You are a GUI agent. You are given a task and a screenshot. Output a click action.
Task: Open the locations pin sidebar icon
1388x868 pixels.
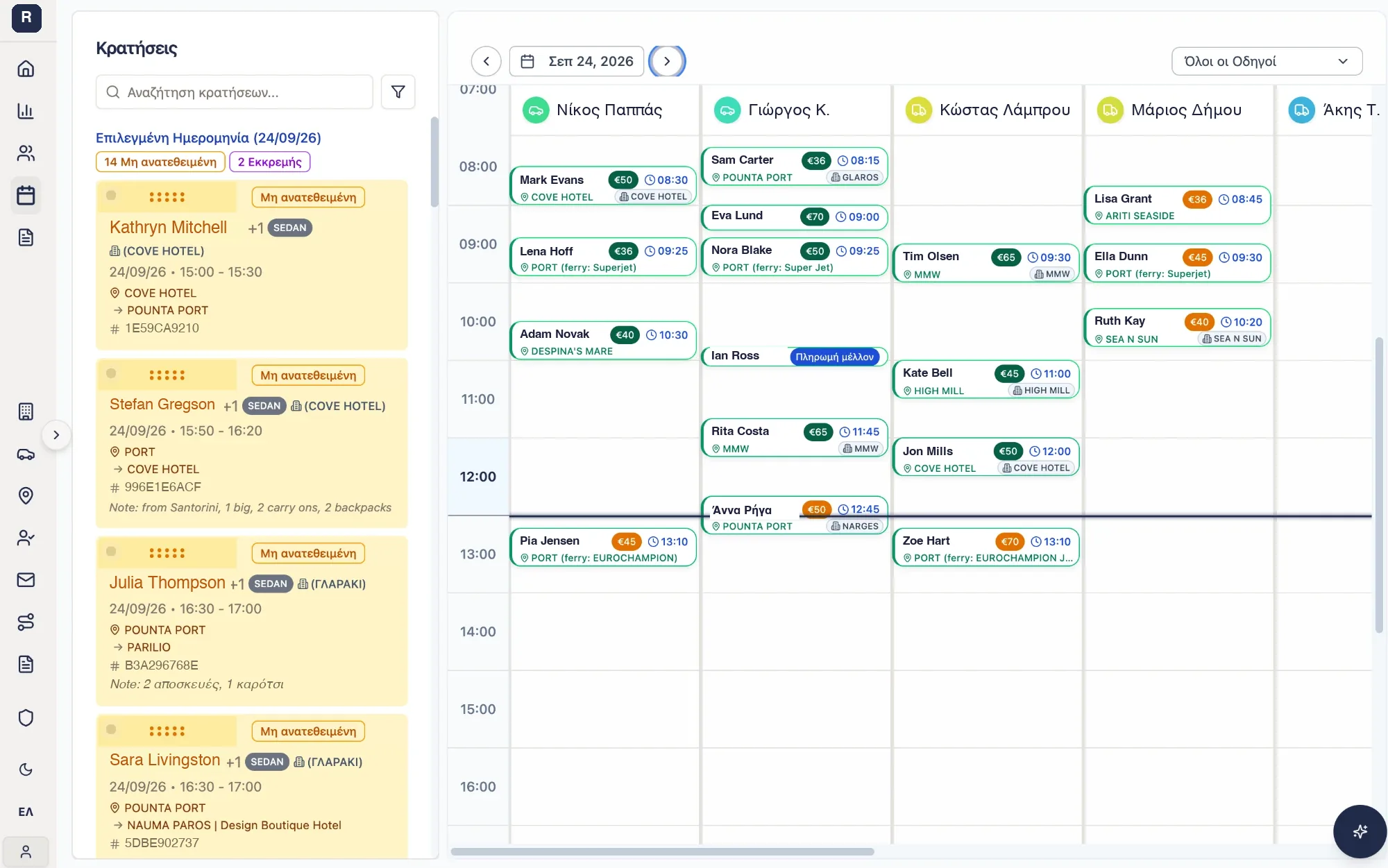(26, 496)
